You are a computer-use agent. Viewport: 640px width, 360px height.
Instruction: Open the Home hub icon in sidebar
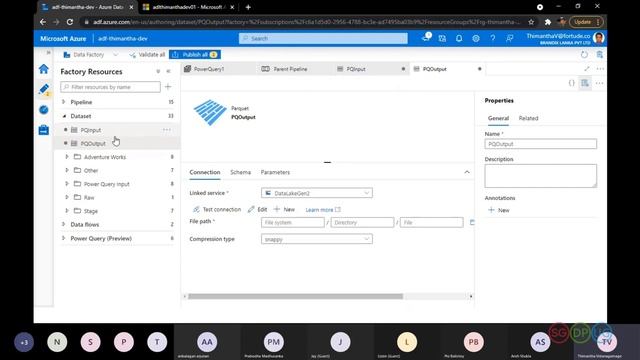(x=44, y=69)
